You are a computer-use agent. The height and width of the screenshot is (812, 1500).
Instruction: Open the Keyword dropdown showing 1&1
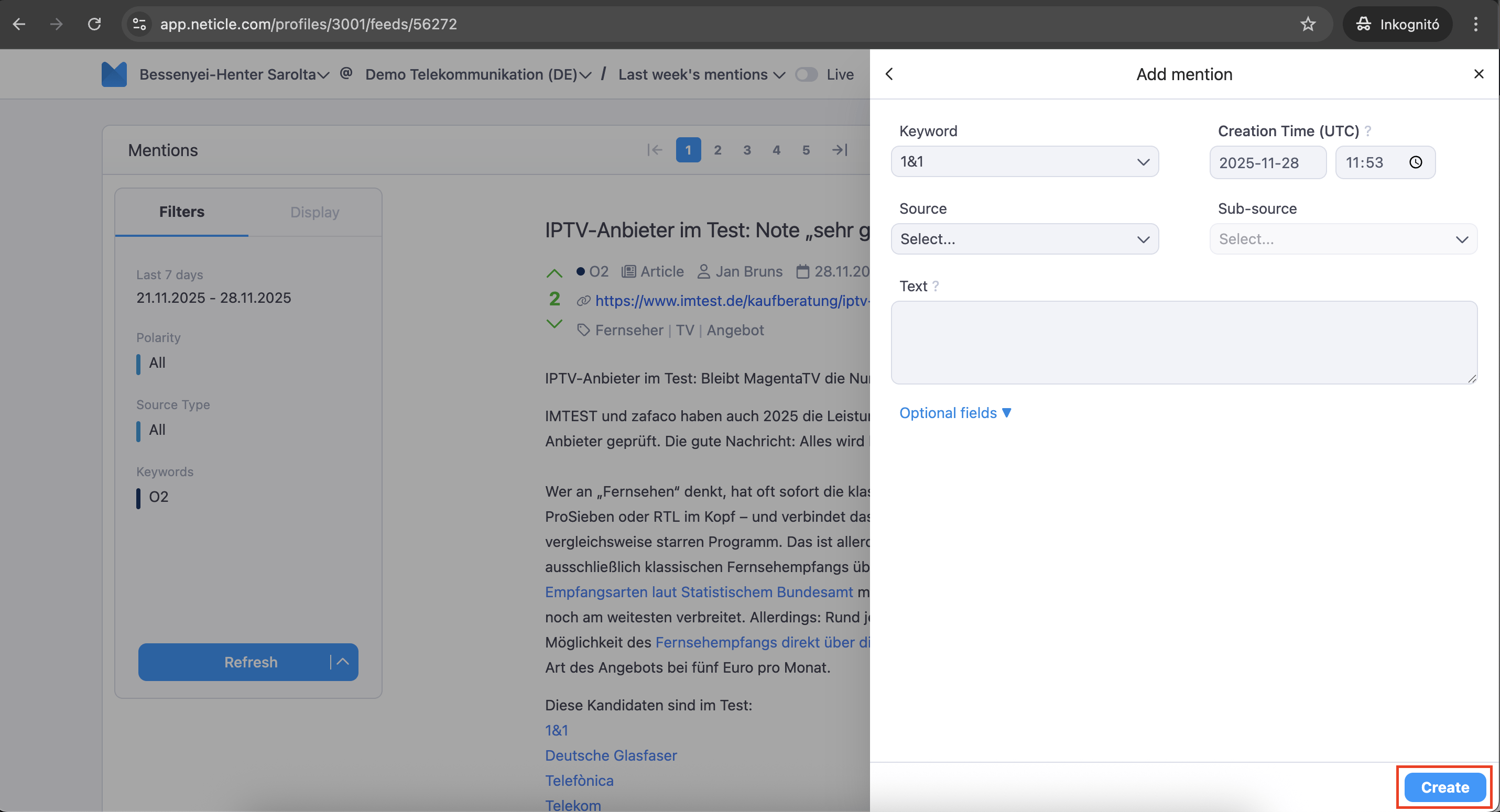click(1024, 162)
